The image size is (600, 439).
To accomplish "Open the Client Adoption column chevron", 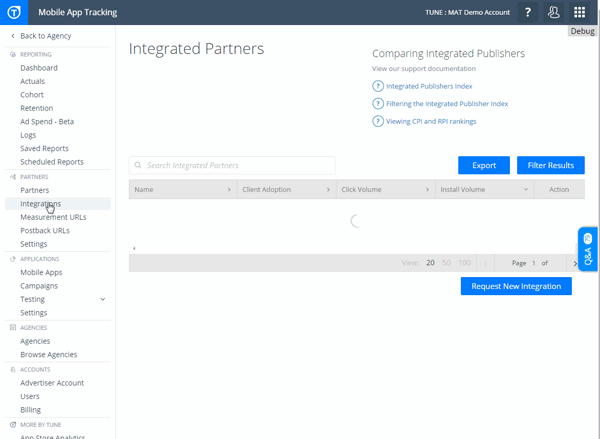I will pos(327,189).
